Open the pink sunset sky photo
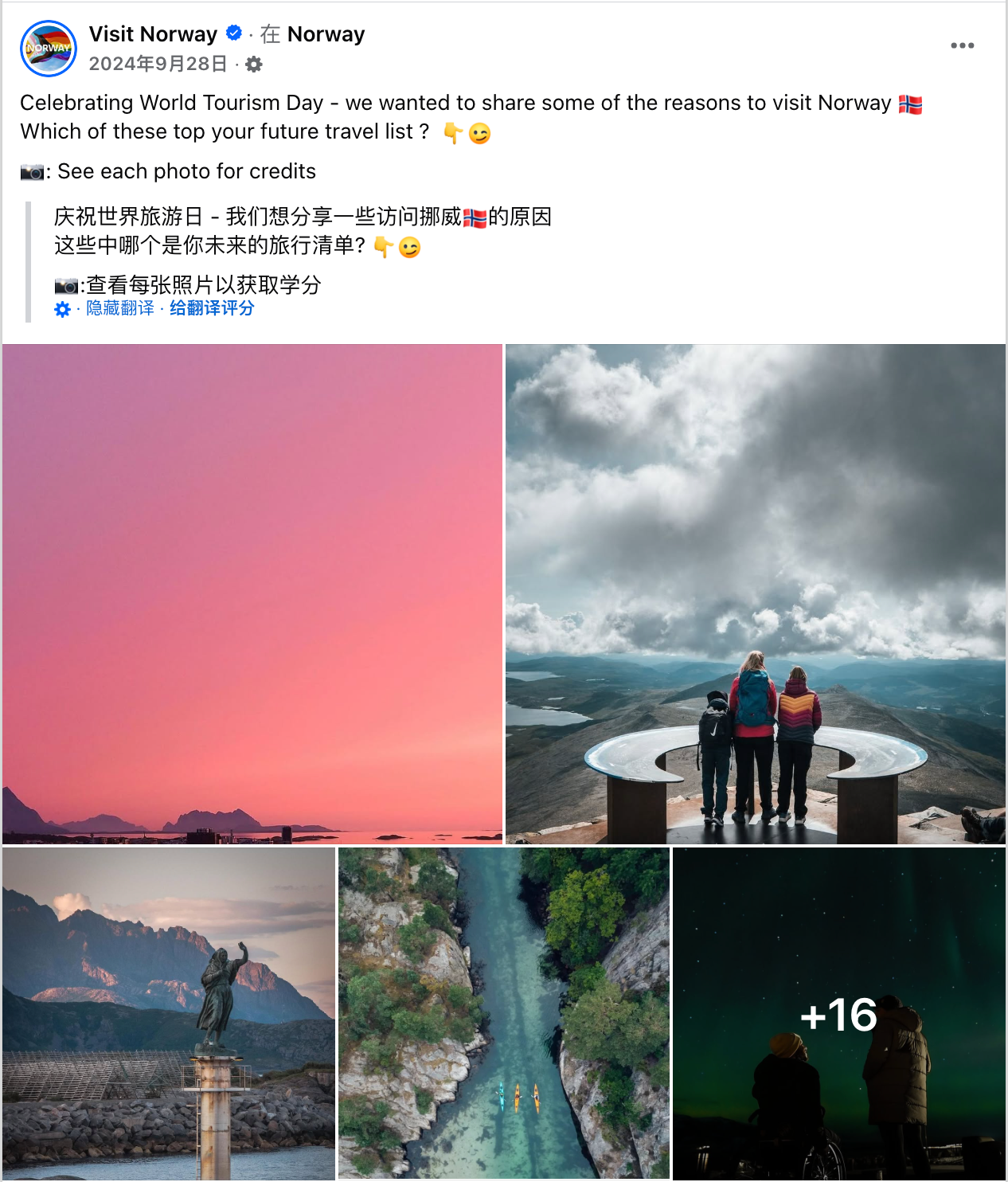This screenshot has width=1008, height=1182. 252,593
